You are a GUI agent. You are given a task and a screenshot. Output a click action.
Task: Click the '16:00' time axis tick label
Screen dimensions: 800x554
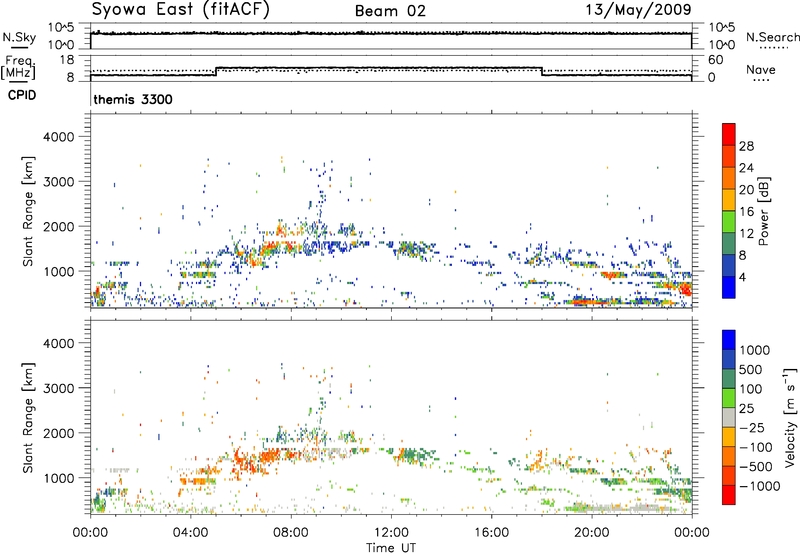pos(491,533)
